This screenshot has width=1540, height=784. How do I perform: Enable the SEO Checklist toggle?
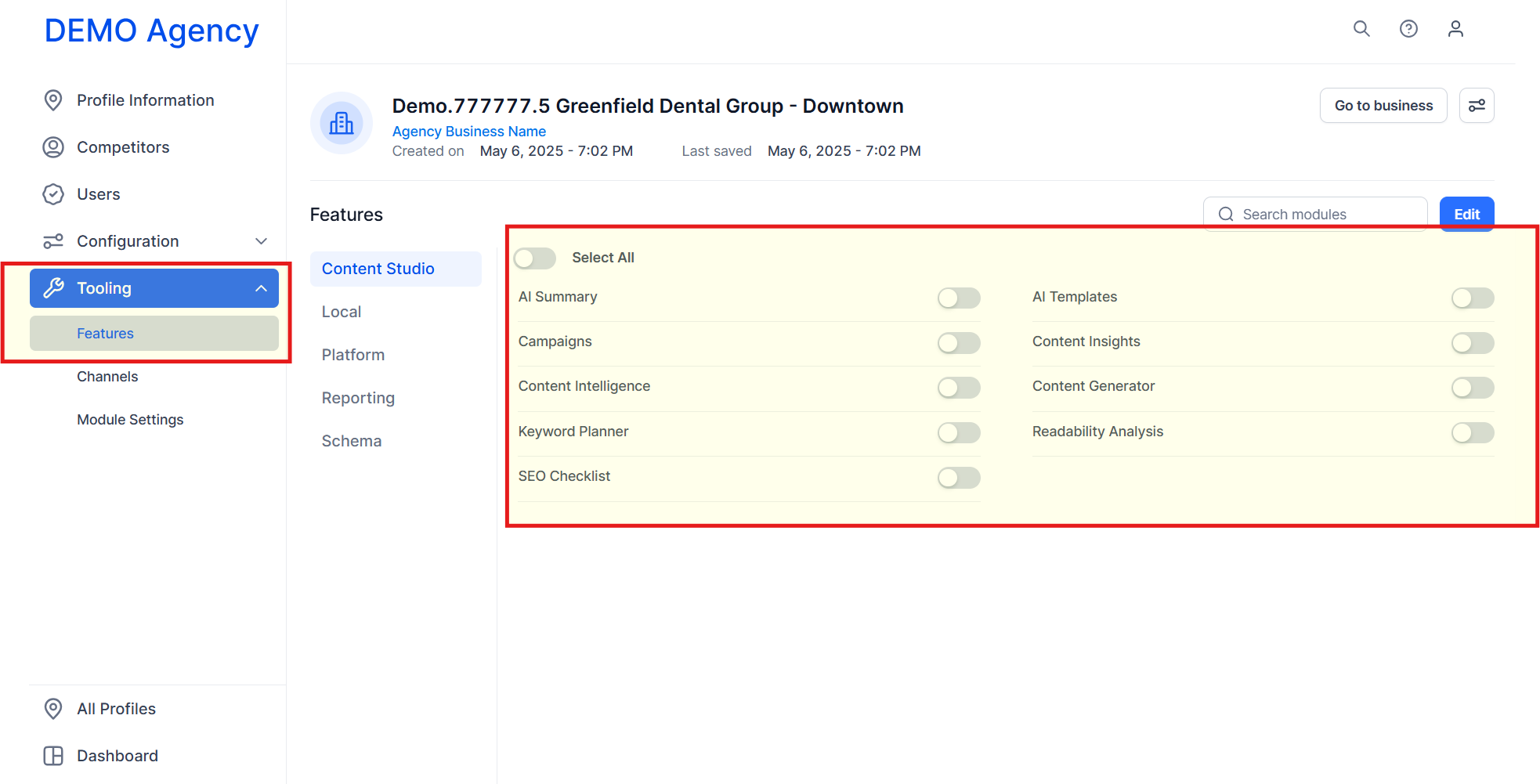(959, 477)
